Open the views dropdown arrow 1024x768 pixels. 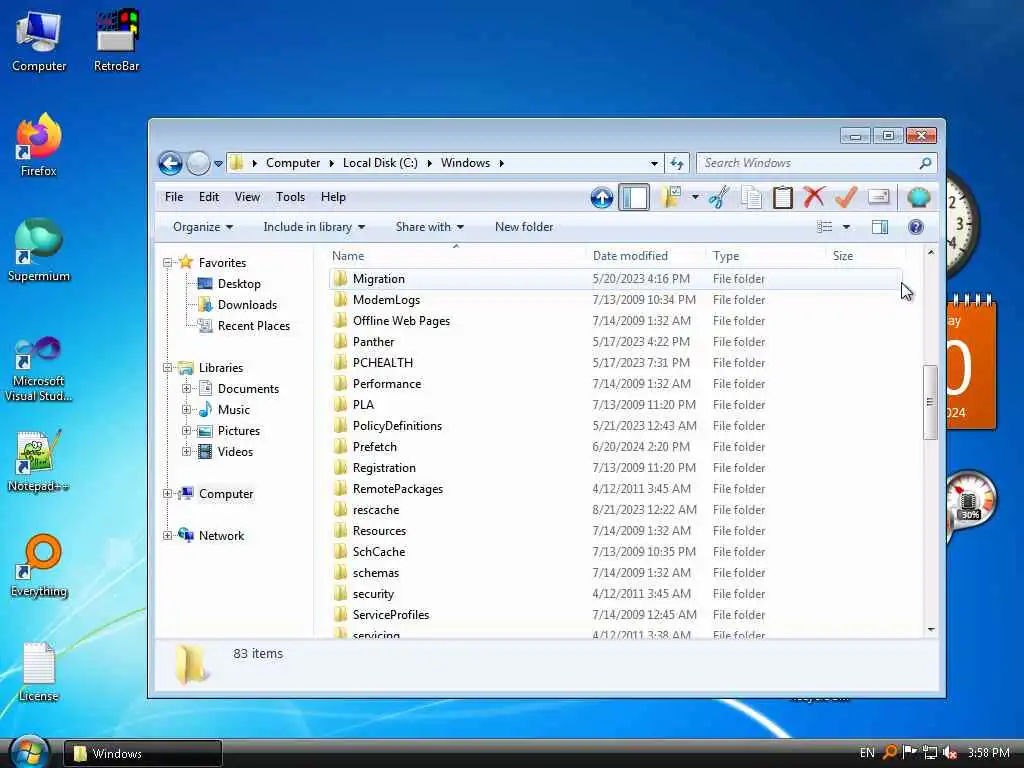846,227
